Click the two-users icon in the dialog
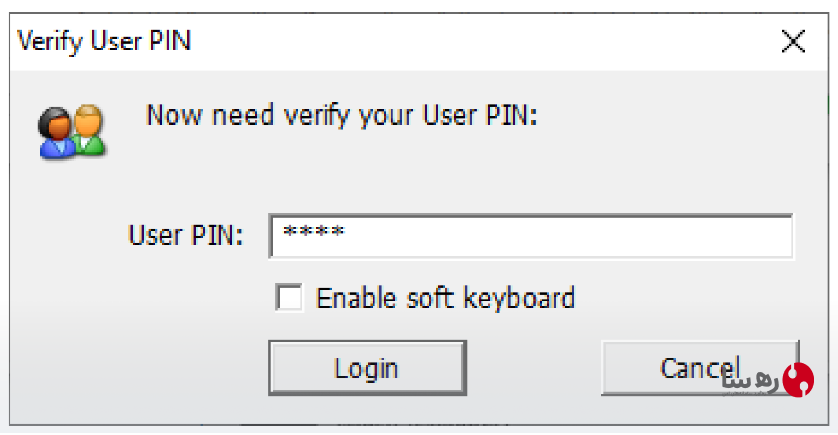Viewport: 838px width, 435px height. (72, 131)
